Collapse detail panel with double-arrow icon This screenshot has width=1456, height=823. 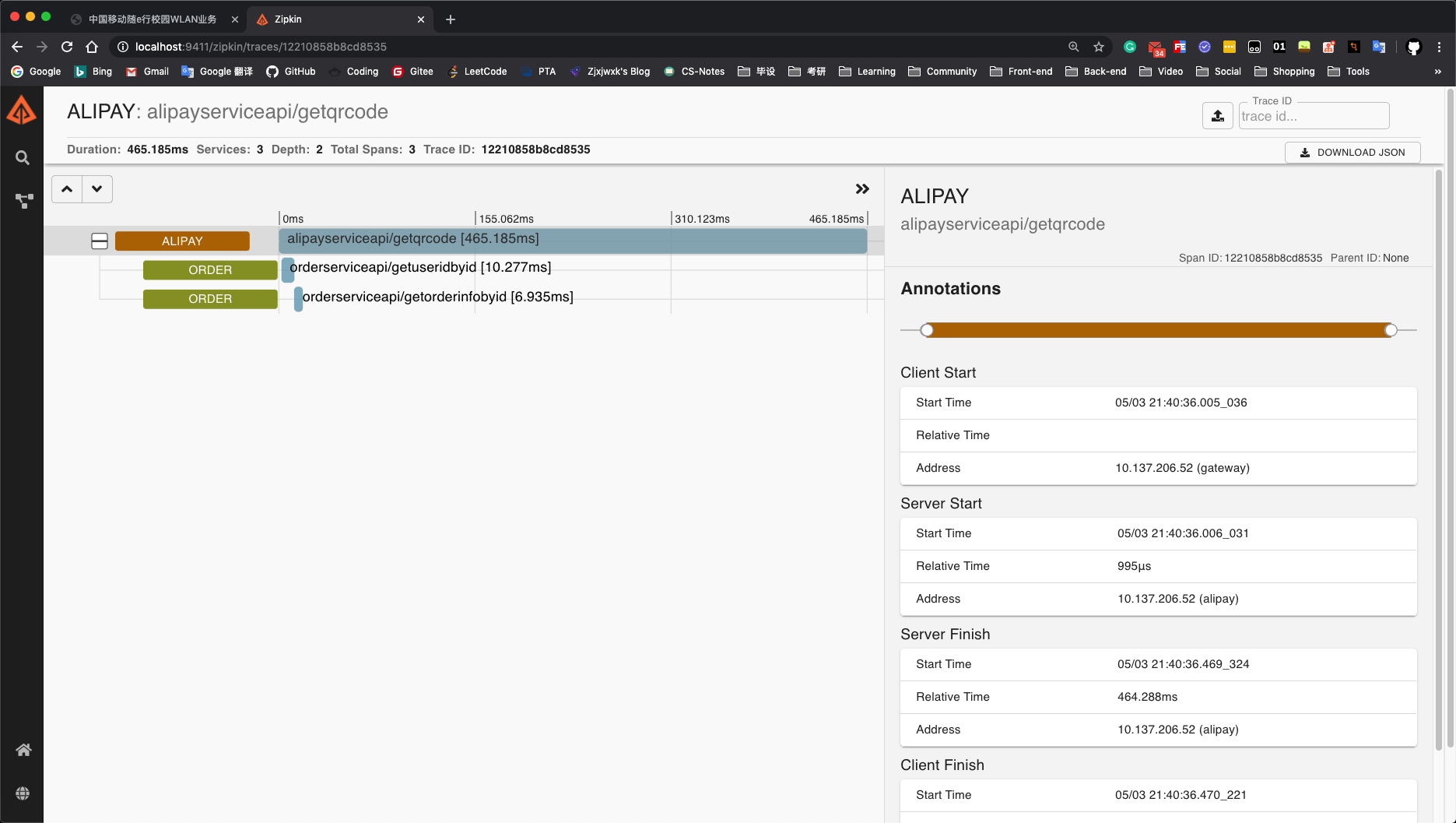[x=862, y=189]
